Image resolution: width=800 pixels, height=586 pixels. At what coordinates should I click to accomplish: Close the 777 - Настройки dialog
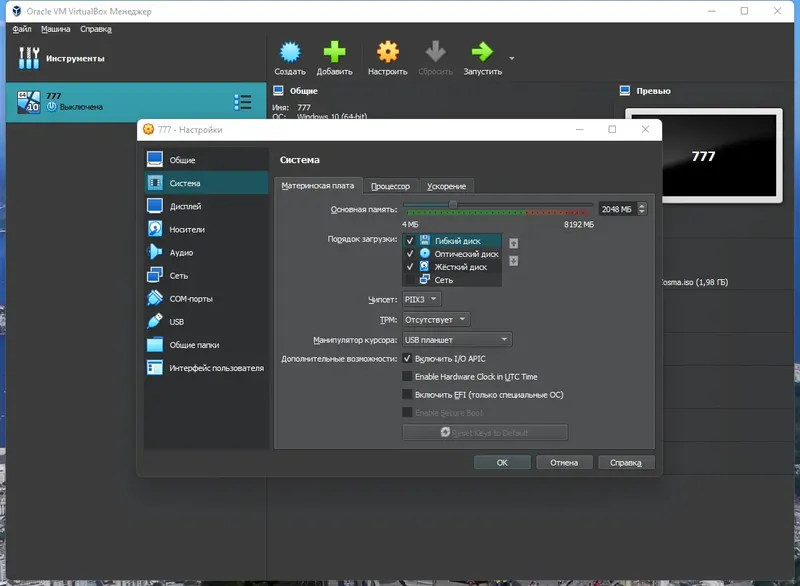coord(645,130)
